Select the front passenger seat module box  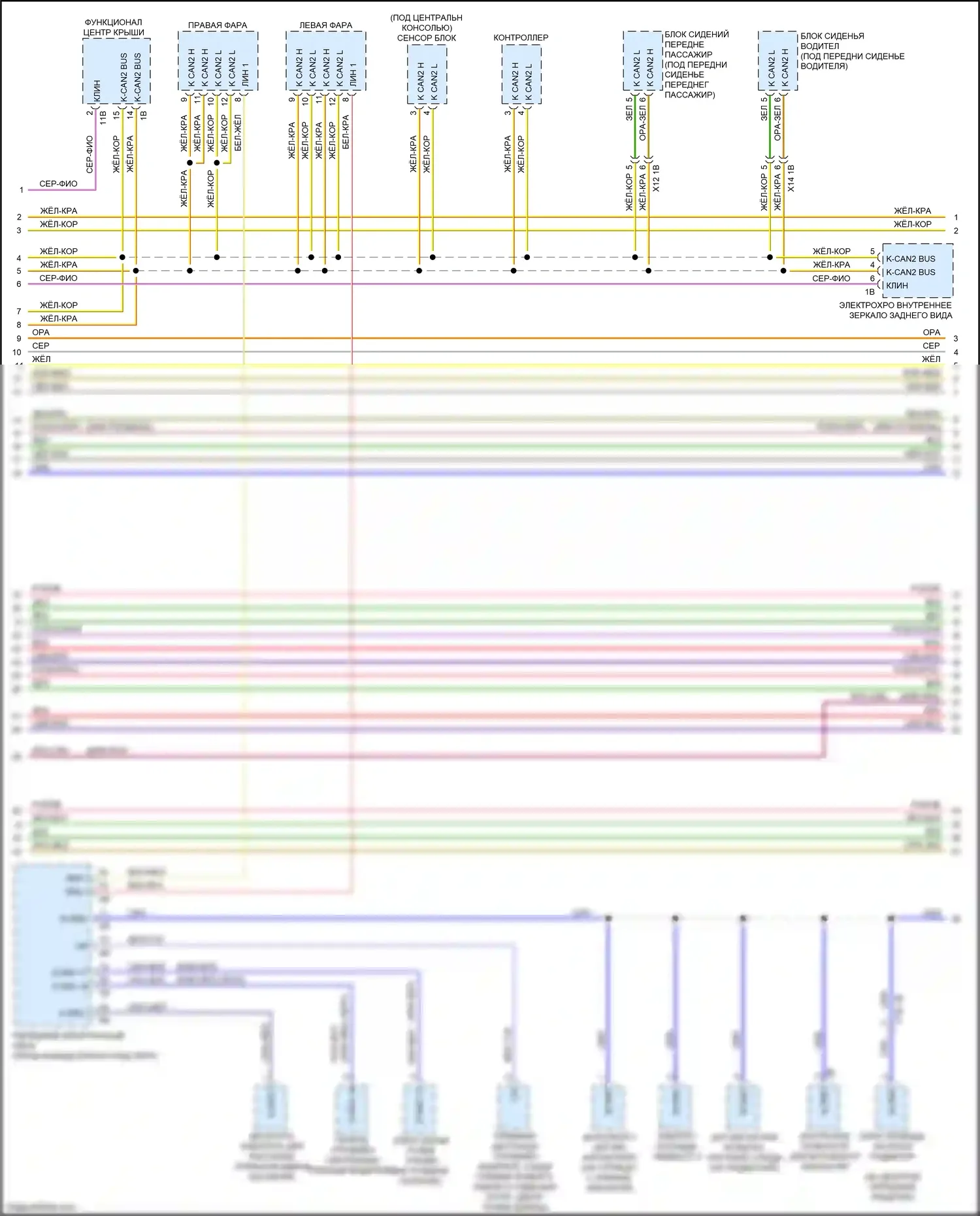pyautogui.click(x=642, y=61)
